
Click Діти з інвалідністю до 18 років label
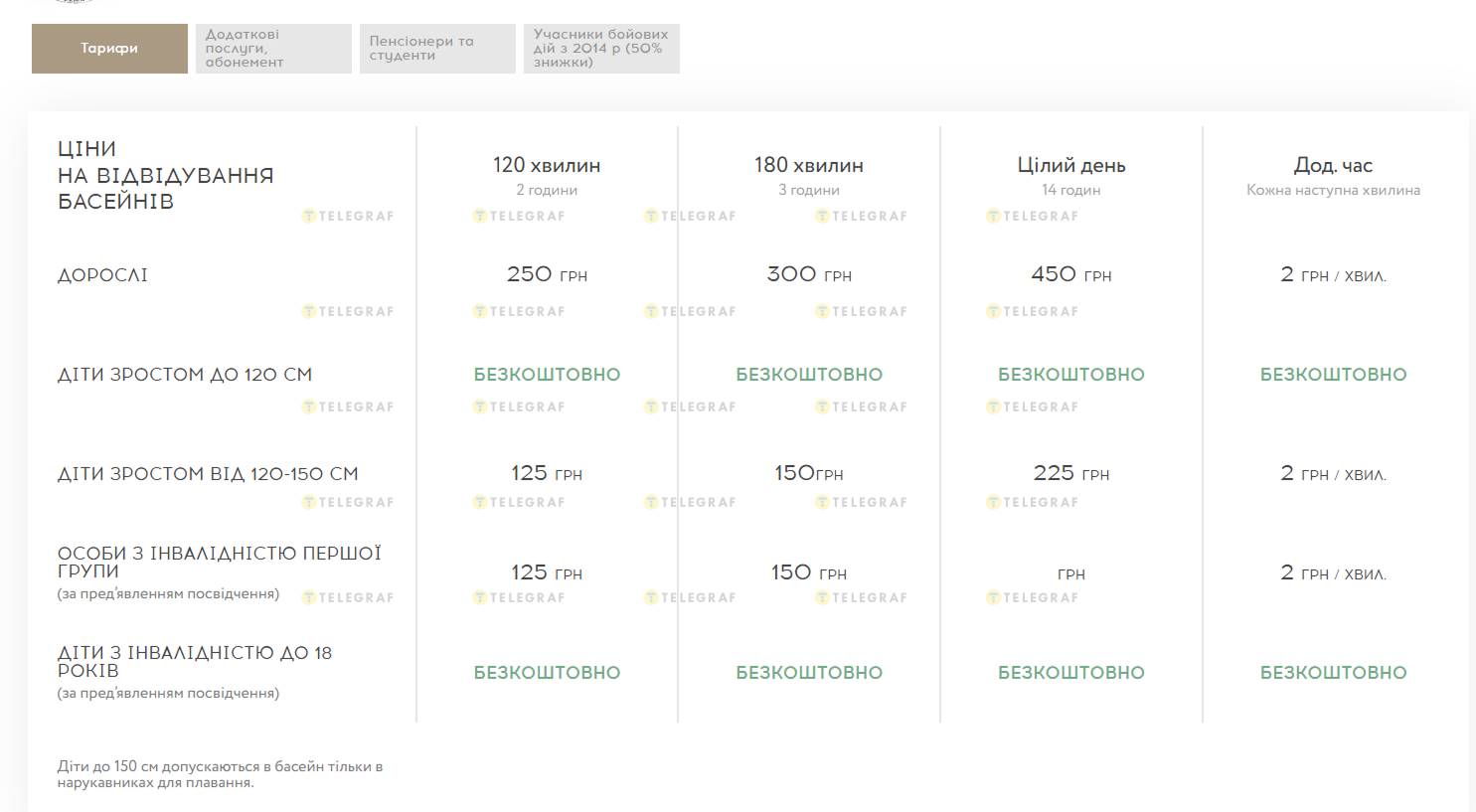195,662
